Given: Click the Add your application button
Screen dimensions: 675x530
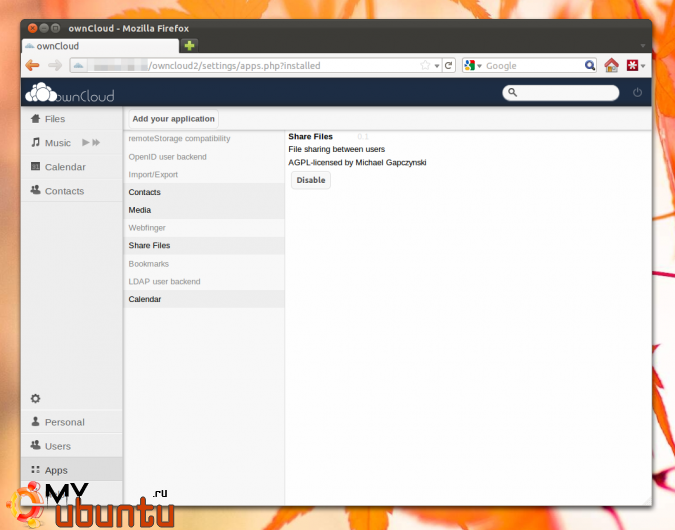Looking at the screenshot, I should pos(173,119).
